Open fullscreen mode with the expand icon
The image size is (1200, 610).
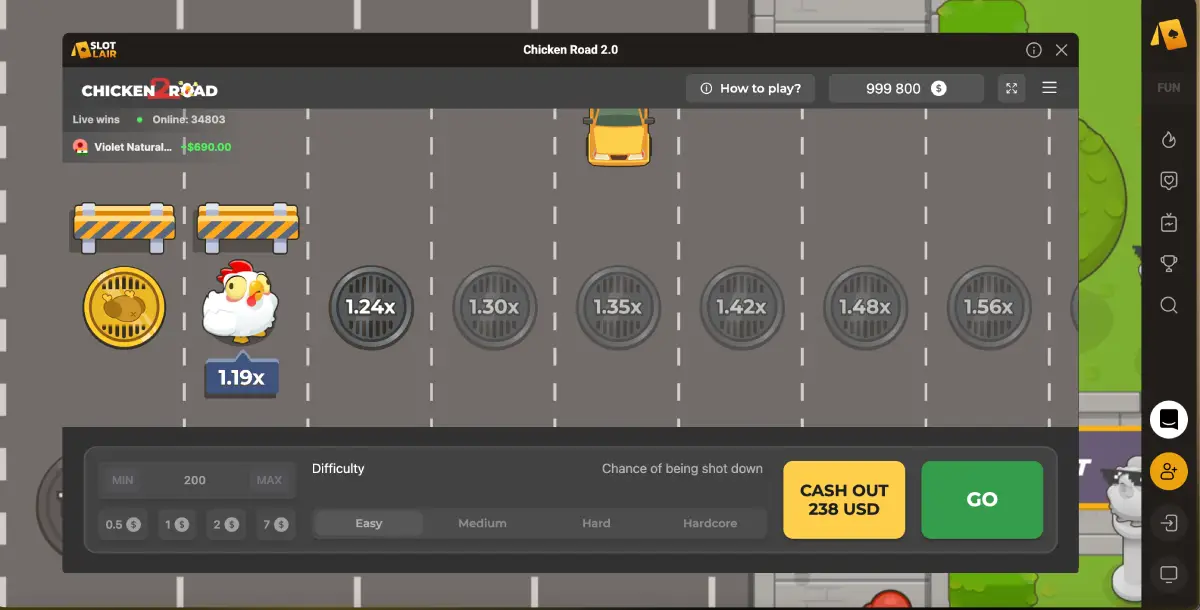[1011, 88]
